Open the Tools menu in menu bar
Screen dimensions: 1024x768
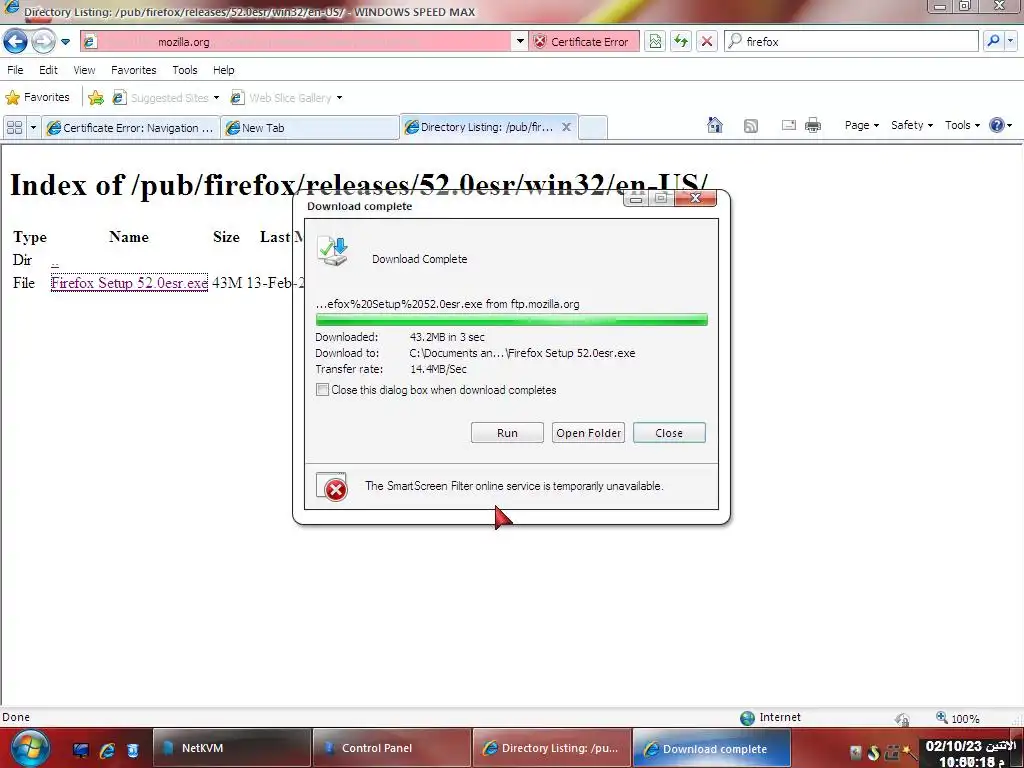[185, 70]
